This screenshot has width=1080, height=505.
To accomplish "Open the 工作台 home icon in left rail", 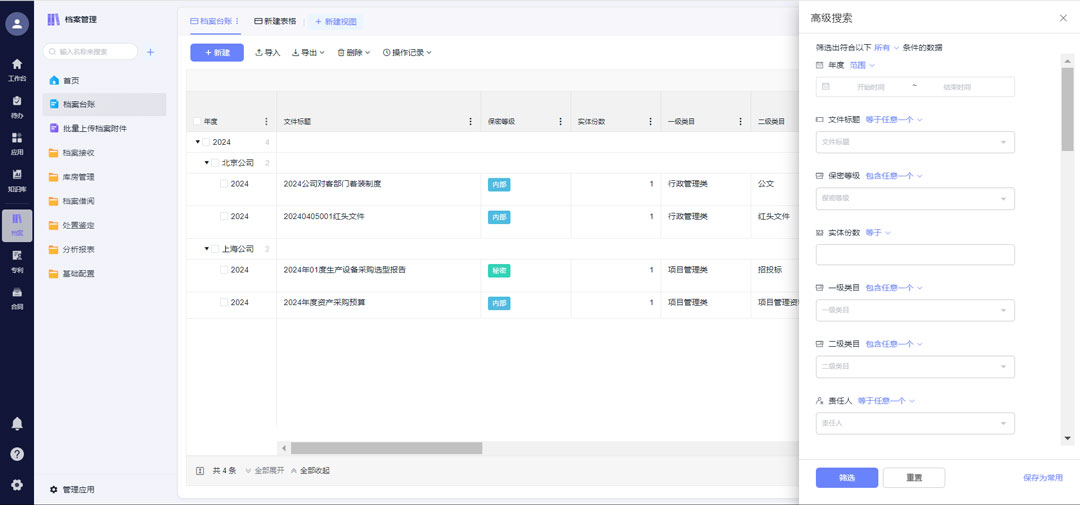I will [x=16, y=66].
